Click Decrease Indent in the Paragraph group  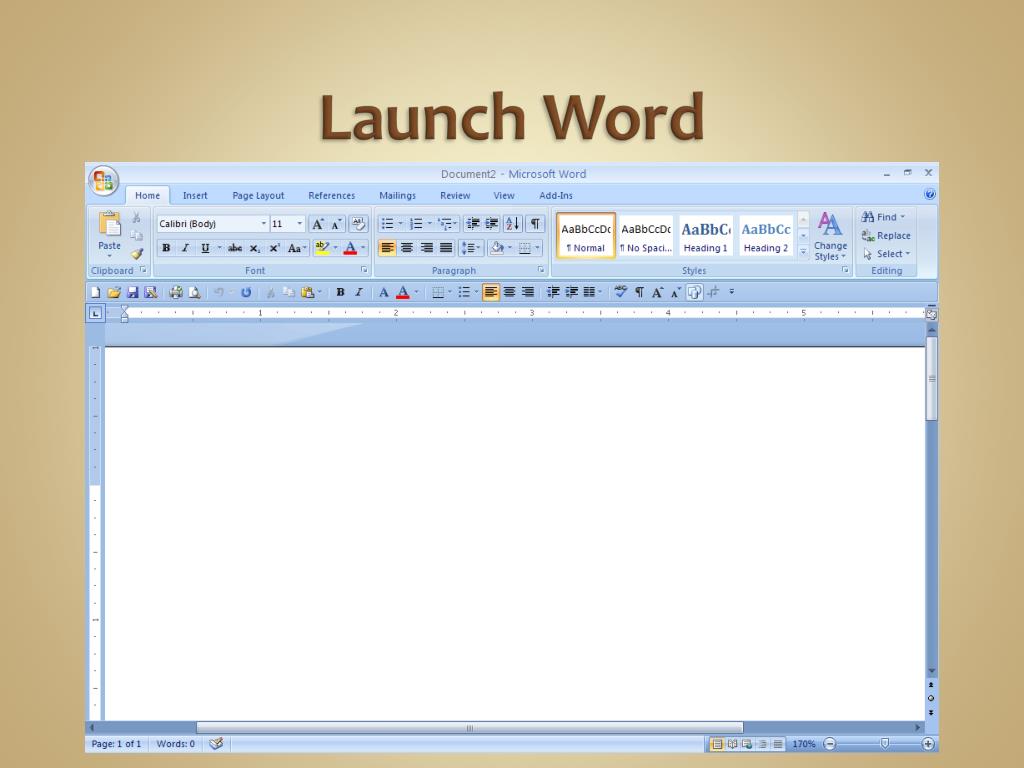(x=473, y=224)
